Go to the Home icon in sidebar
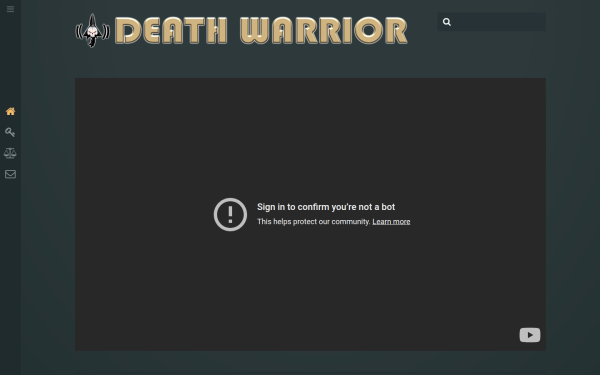Image resolution: width=600 pixels, height=375 pixels. click(x=10, y=111)
